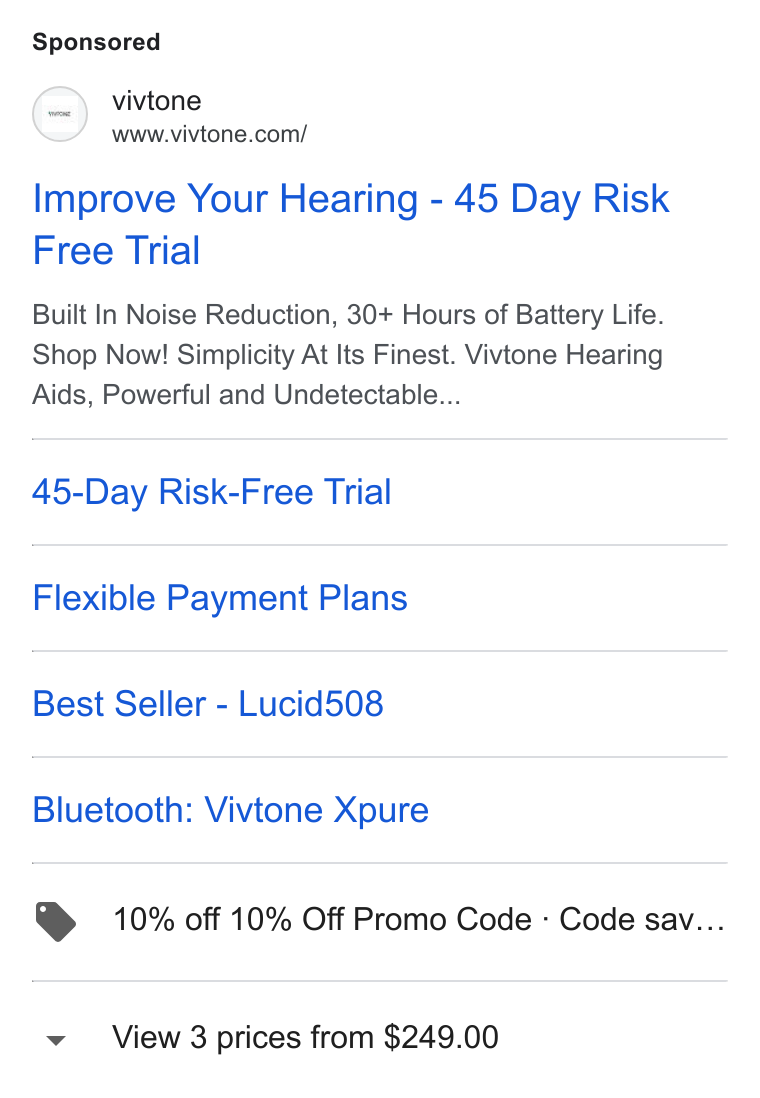Open the 45-Day Risk-Free Trial sitelink
The height and width of the screenshot is (1098, 760).
tap(212, 492)
